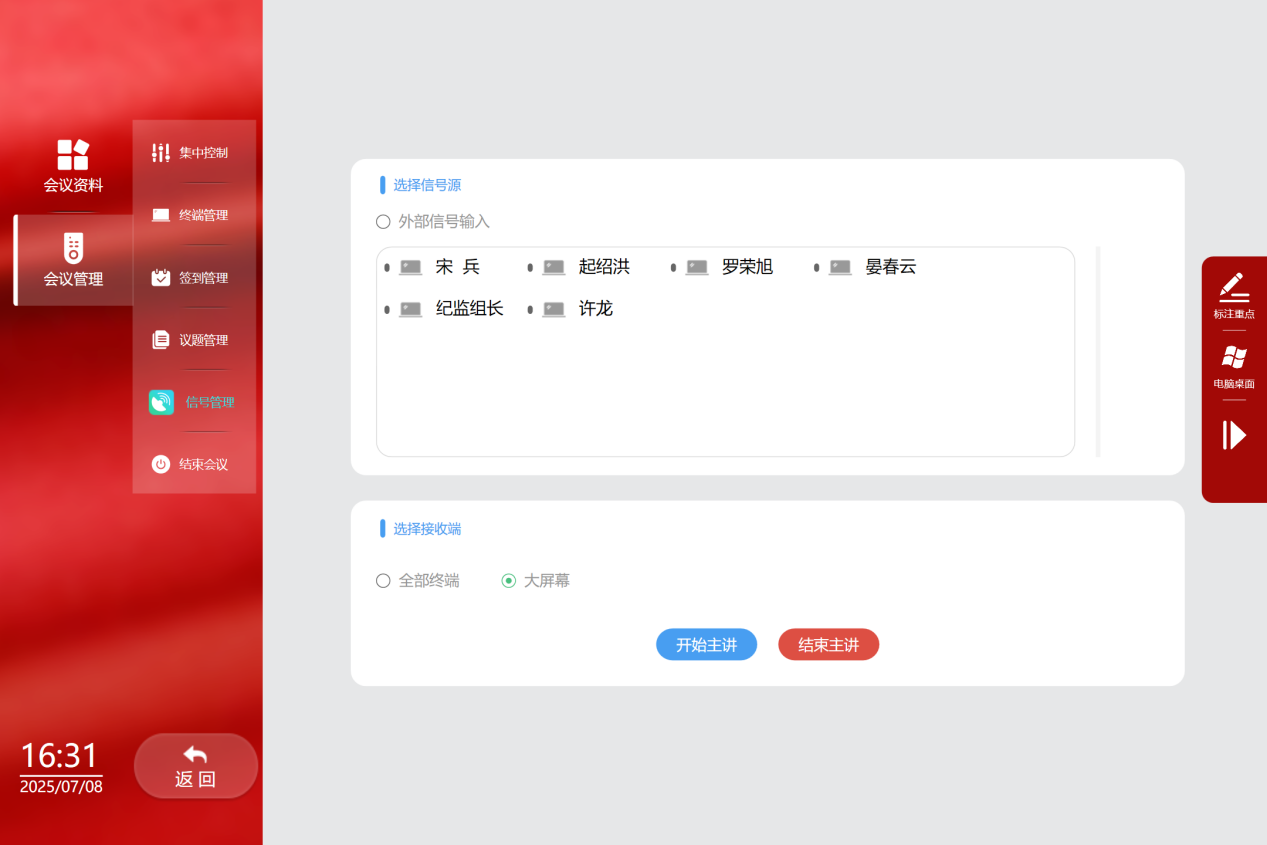Select the 会议管理 remote control icon
The image size is (1267, 845).
tap(73, 248)
